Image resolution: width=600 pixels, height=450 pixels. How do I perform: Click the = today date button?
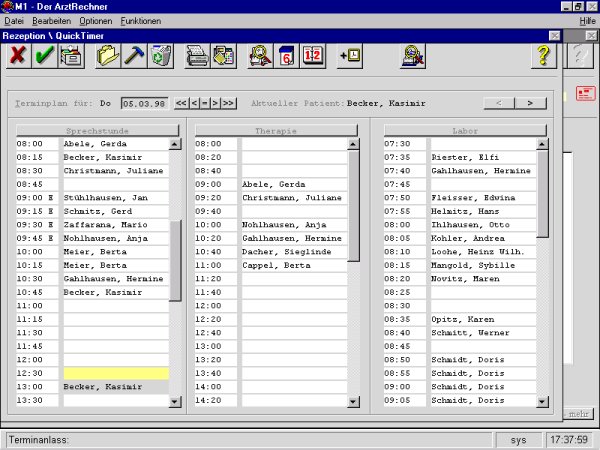click(205, 103)
